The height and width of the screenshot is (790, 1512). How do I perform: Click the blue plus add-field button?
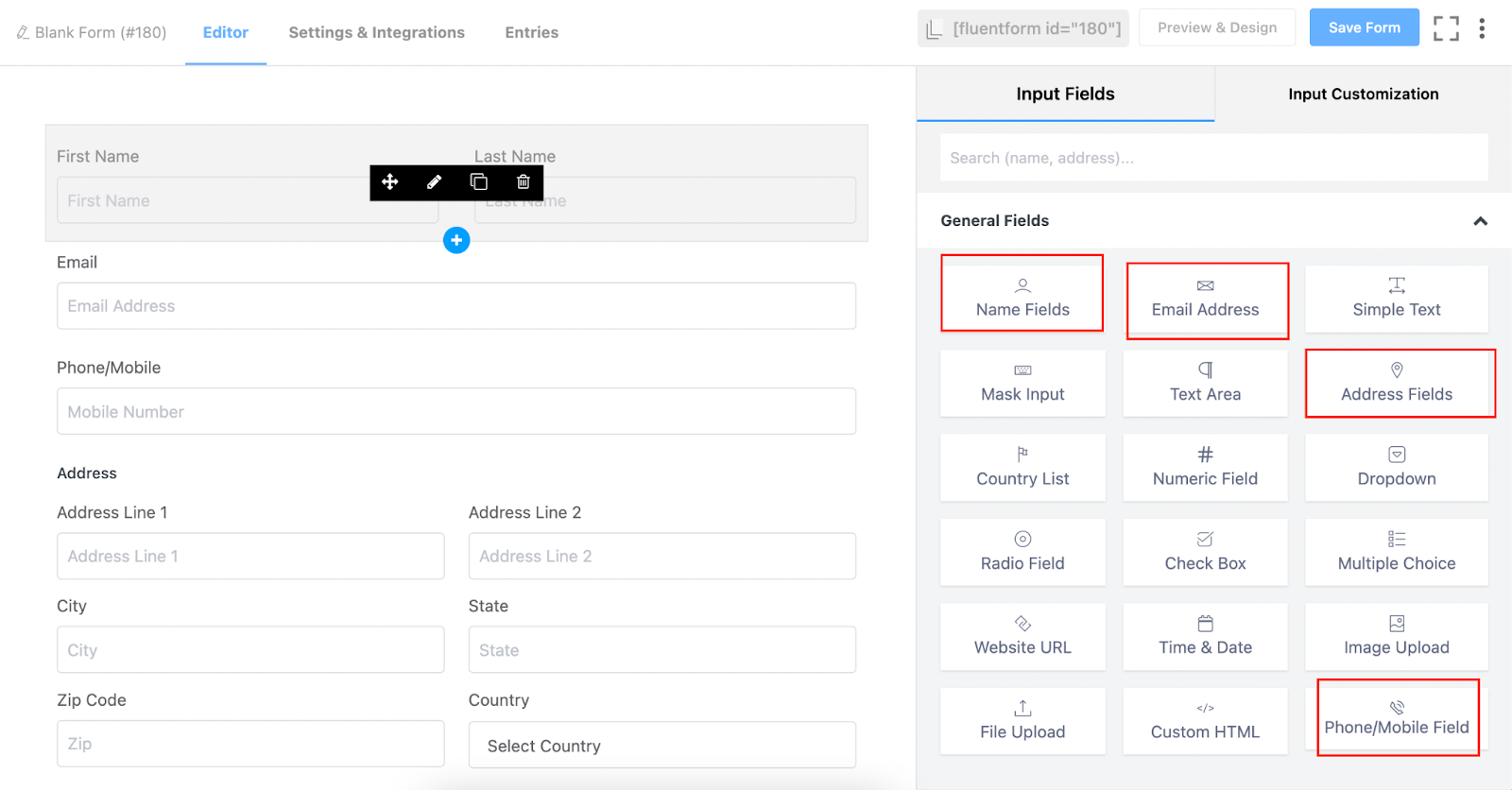tap(456, 240)
